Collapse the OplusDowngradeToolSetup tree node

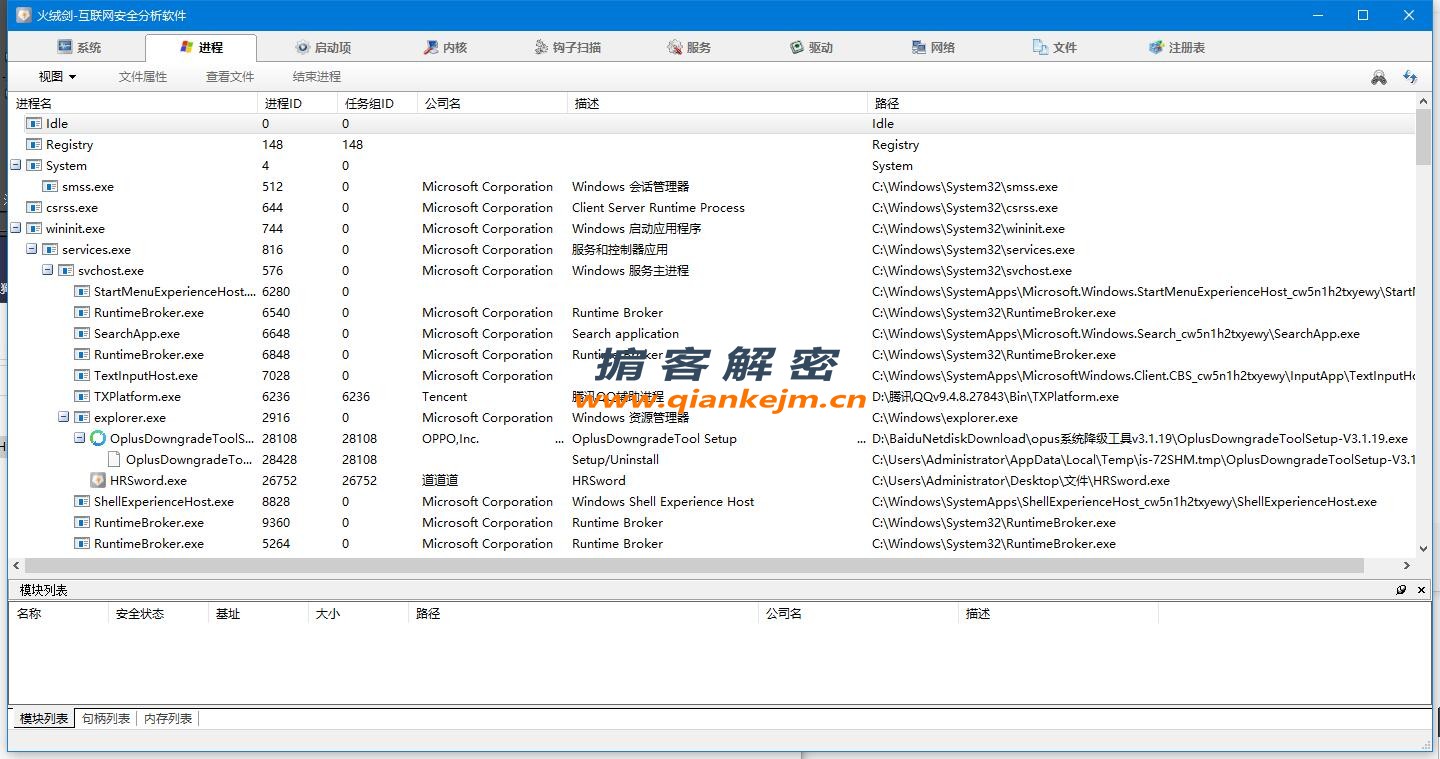coord(80,439)
